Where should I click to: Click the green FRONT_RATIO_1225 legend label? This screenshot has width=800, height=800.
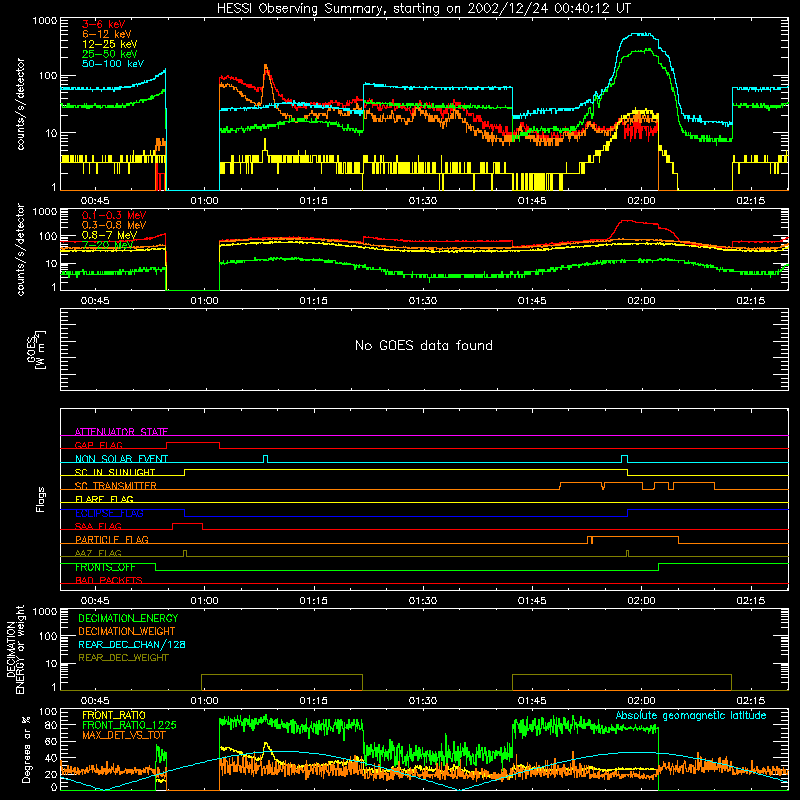coord(129,725)
